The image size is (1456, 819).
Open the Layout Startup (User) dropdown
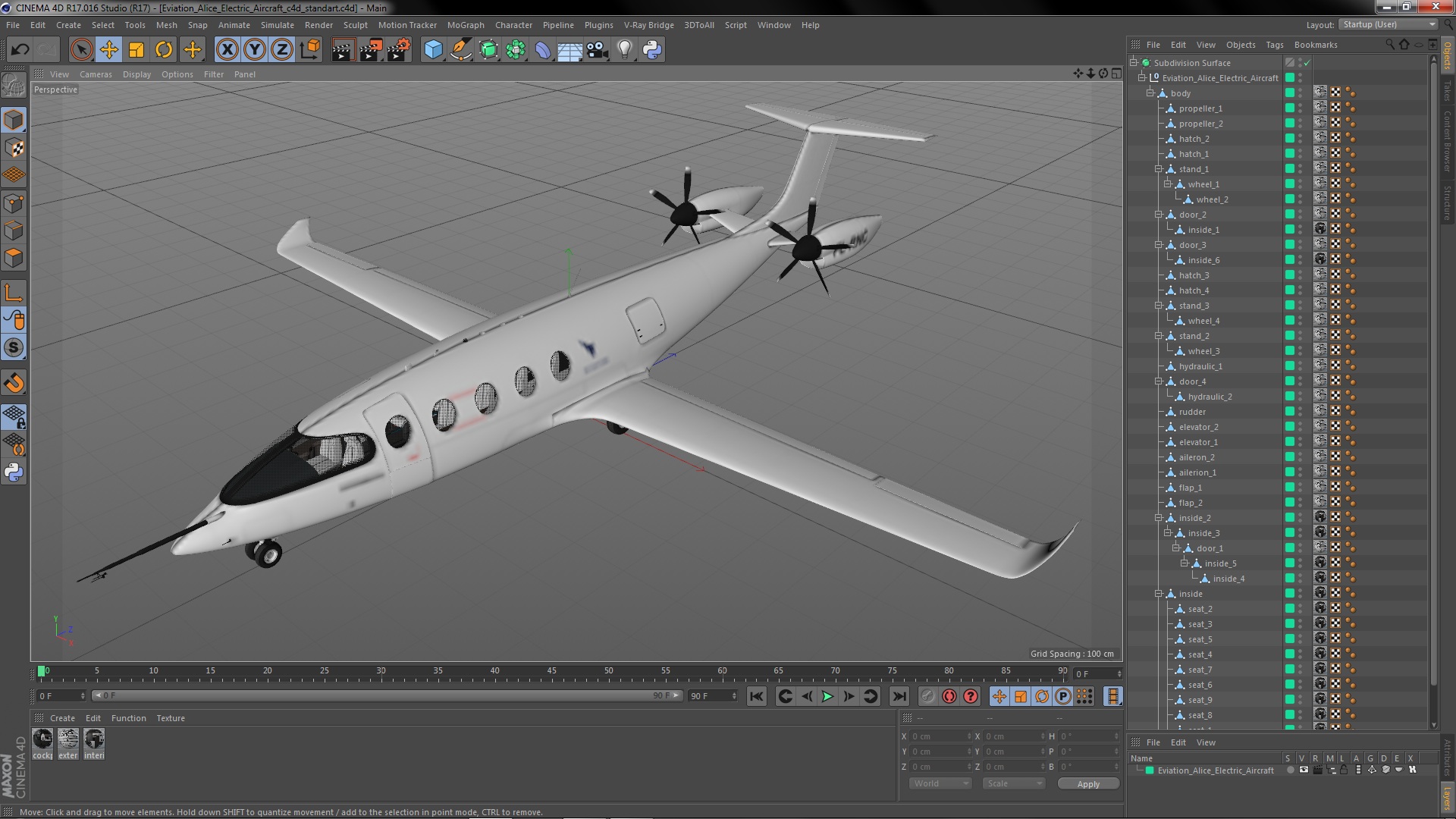[x=1388, y=25]
